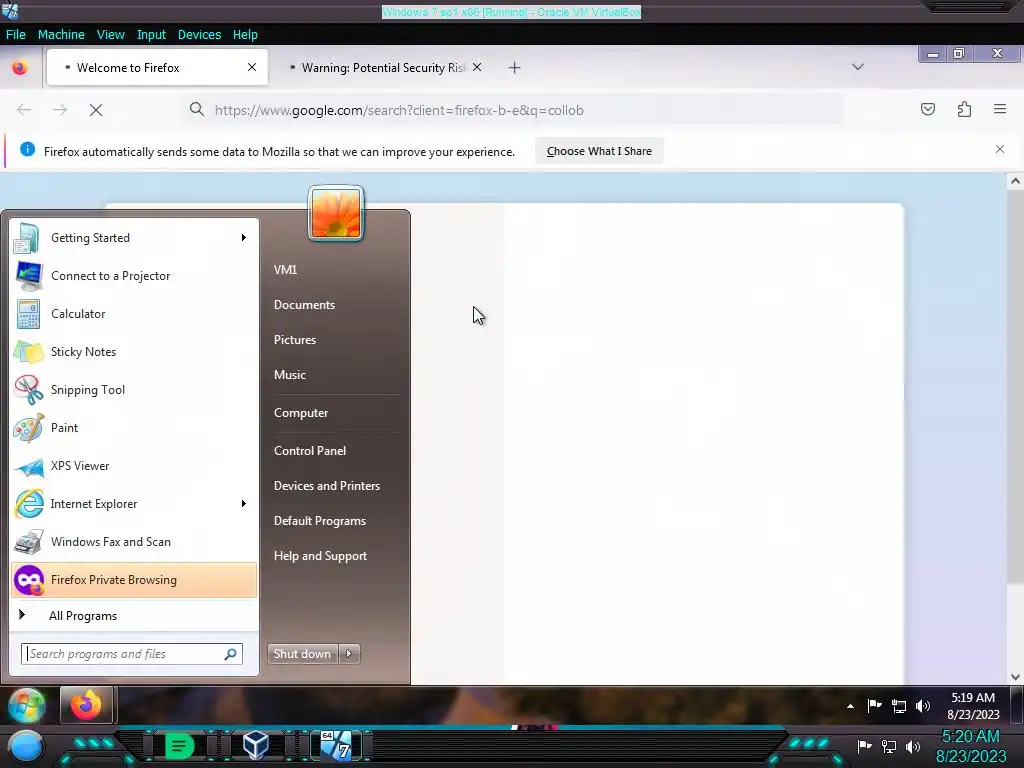Click the Firefox URL address bar
1024x768 pixels.
[513, 110]
